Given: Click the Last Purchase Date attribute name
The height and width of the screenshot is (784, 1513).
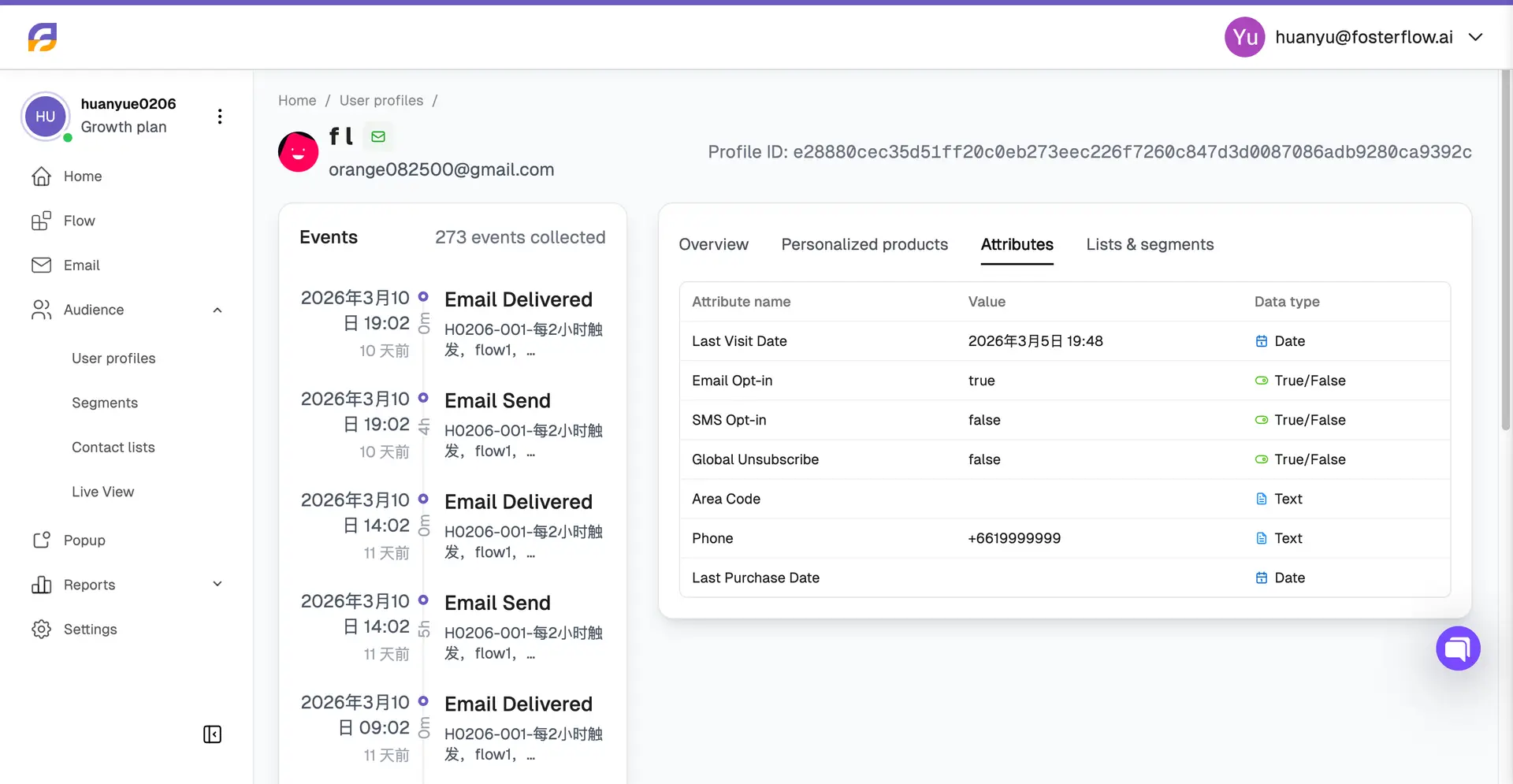Looking at the screenshot, I should click(x=756, y=578).
